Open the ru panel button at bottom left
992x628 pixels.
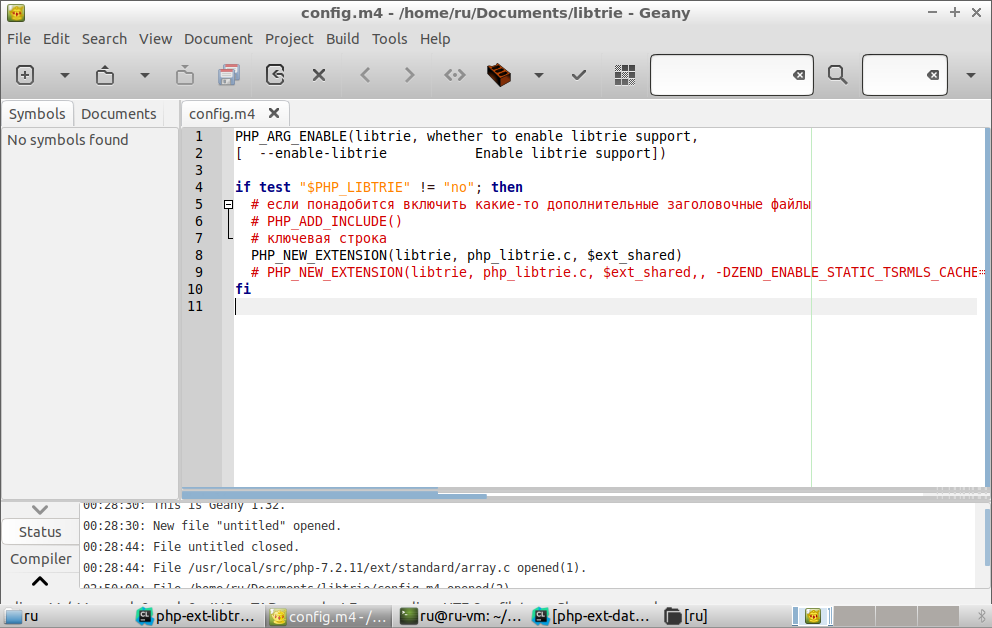[22, 616]
